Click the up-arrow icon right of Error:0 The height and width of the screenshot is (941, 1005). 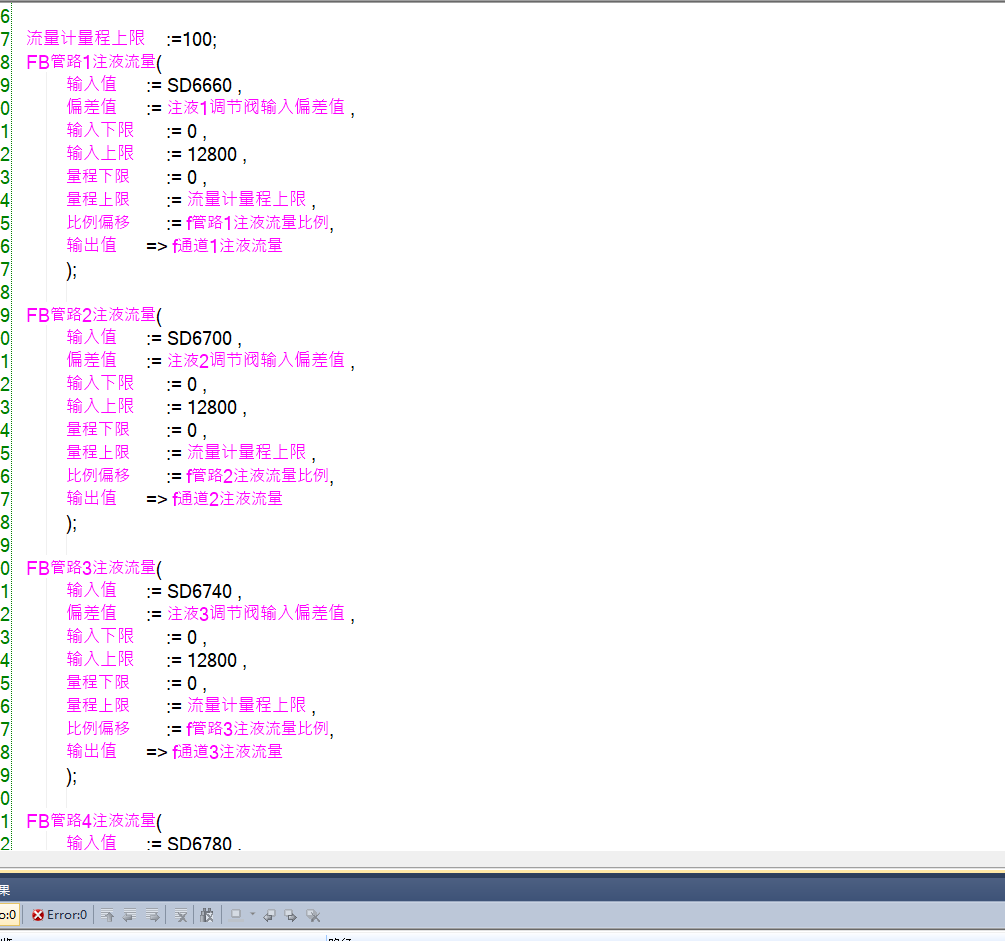click(107, 914)
